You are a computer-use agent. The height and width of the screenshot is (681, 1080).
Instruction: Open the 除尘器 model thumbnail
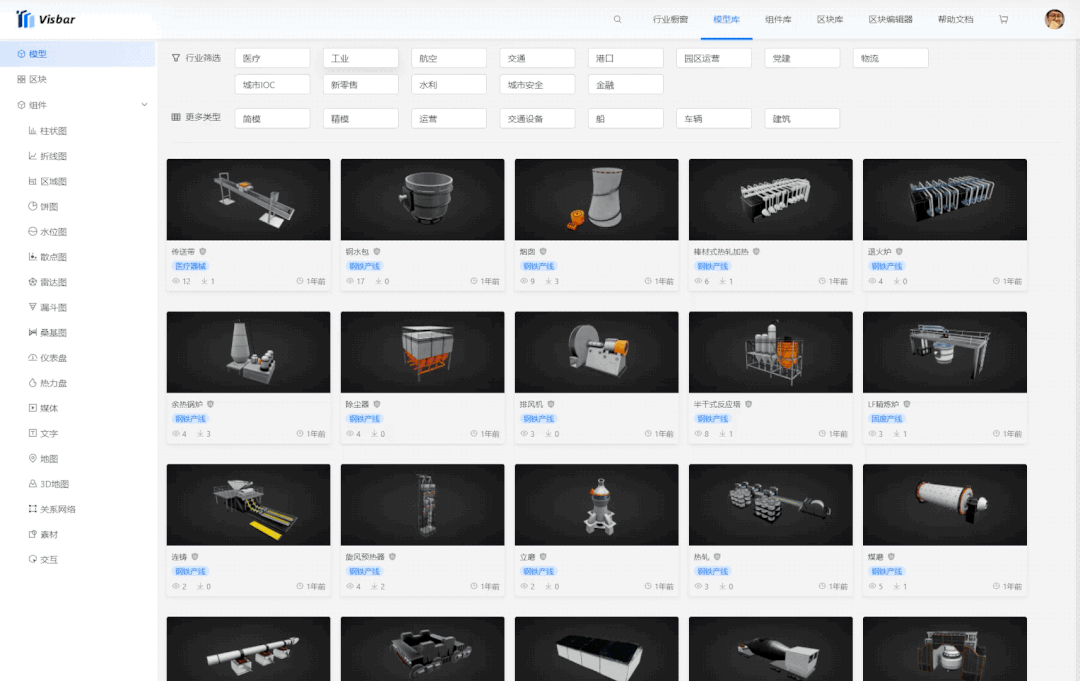point(422,352)
